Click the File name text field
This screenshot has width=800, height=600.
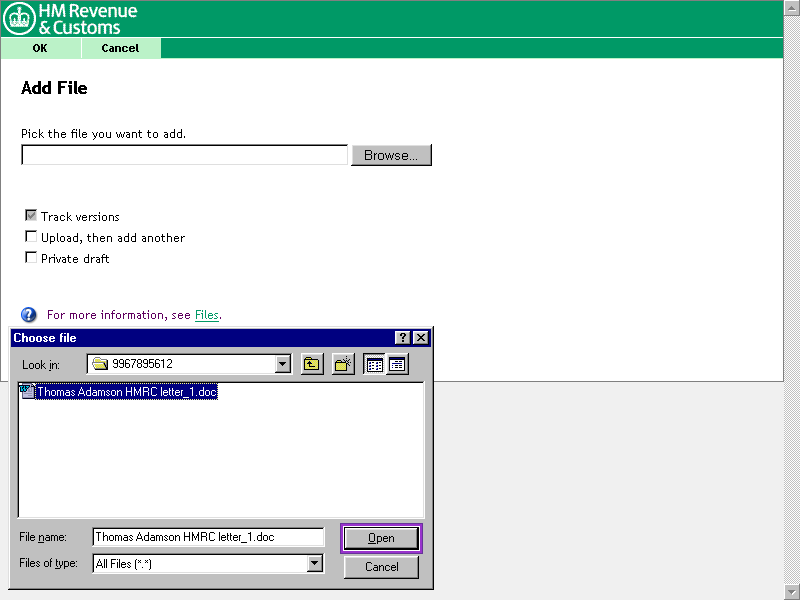coord(208,537)
